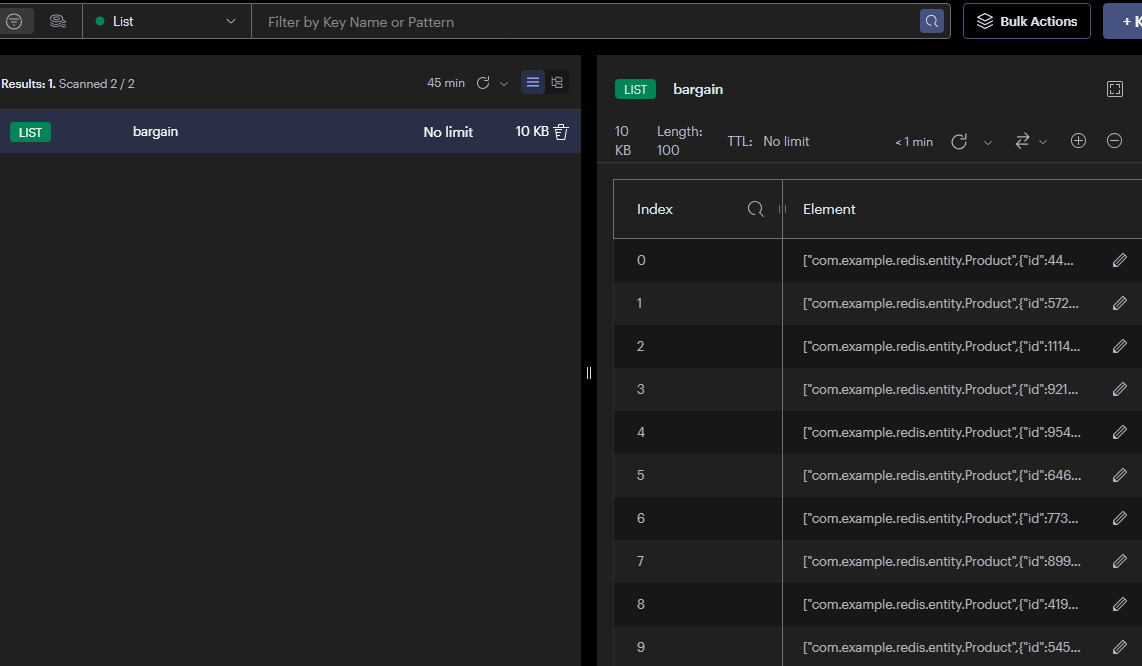Open the List key type dropdown

pyautogui.click(x=166, y=21)
